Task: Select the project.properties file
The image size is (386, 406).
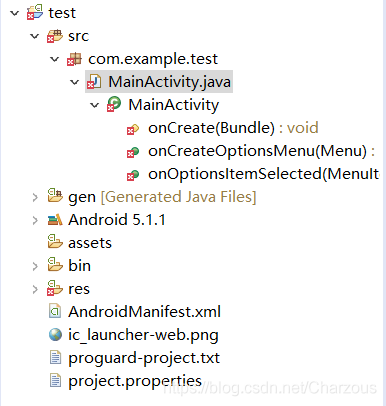Action: pyautogui.click(x=135, y=381)
